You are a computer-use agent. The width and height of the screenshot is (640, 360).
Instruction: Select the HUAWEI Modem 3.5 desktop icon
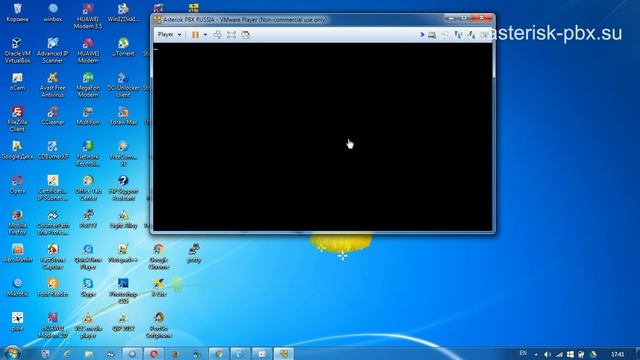coord(88,16)
